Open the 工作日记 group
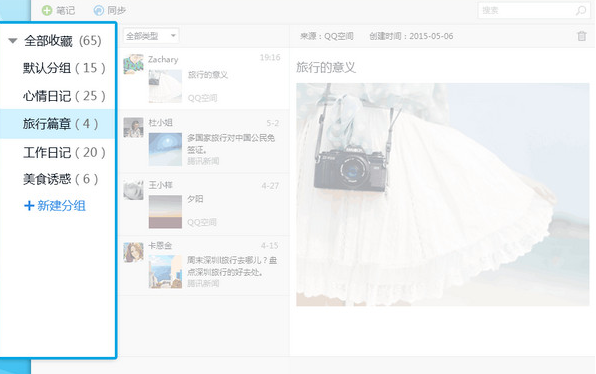Viewport: 596px width, 374px height. [58, 152]
